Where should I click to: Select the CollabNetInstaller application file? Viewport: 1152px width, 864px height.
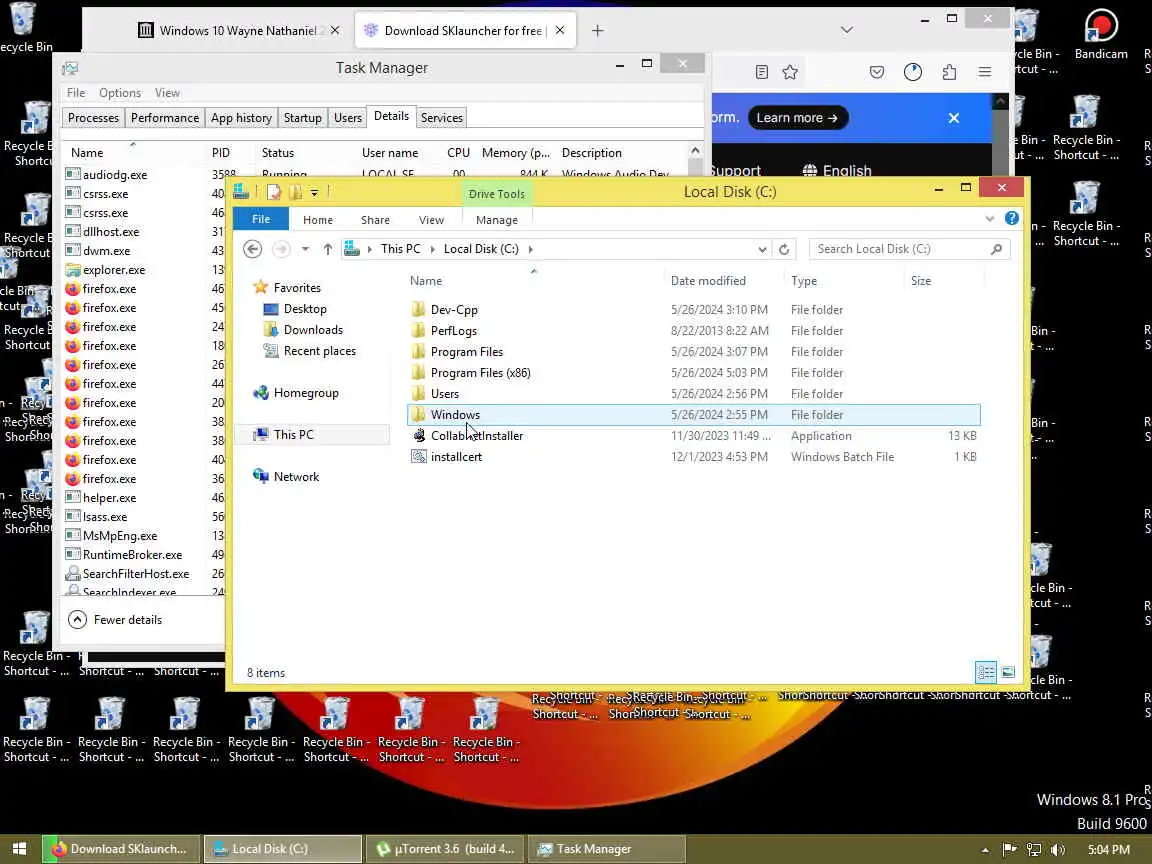694,436
